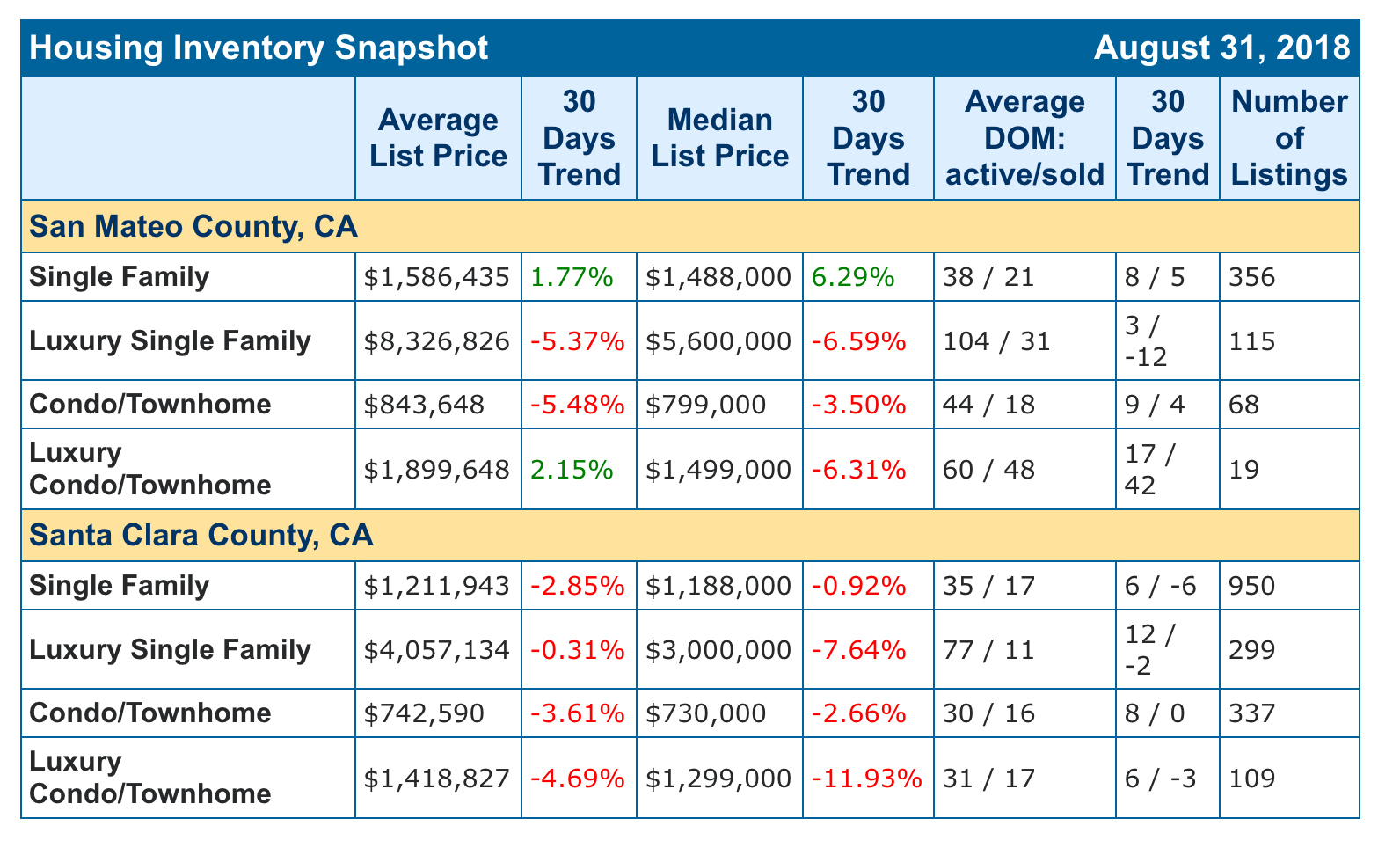This screenshot has height=848, width=1400.
Task: Select the Number of Listings column header
Action: click(1289, 138)
